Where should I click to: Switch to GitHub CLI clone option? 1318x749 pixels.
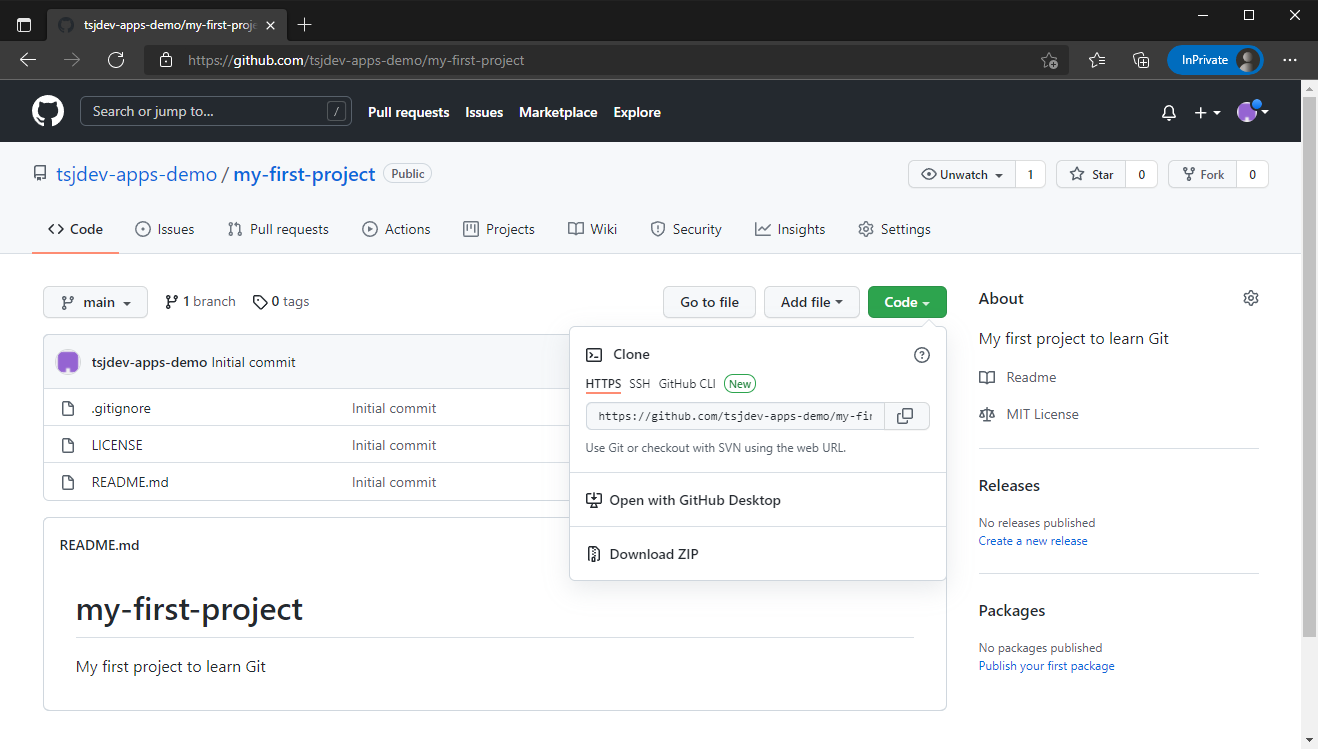tap(687, 384)
